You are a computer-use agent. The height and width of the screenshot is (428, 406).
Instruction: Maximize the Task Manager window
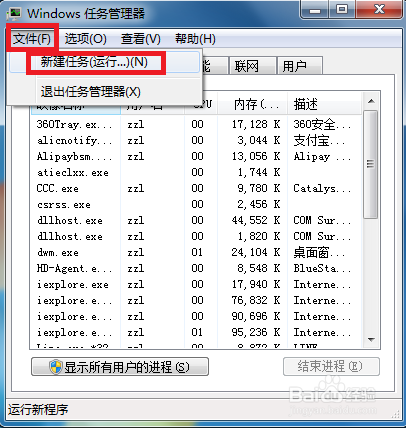pyautogui.click(x=342, y=10)
